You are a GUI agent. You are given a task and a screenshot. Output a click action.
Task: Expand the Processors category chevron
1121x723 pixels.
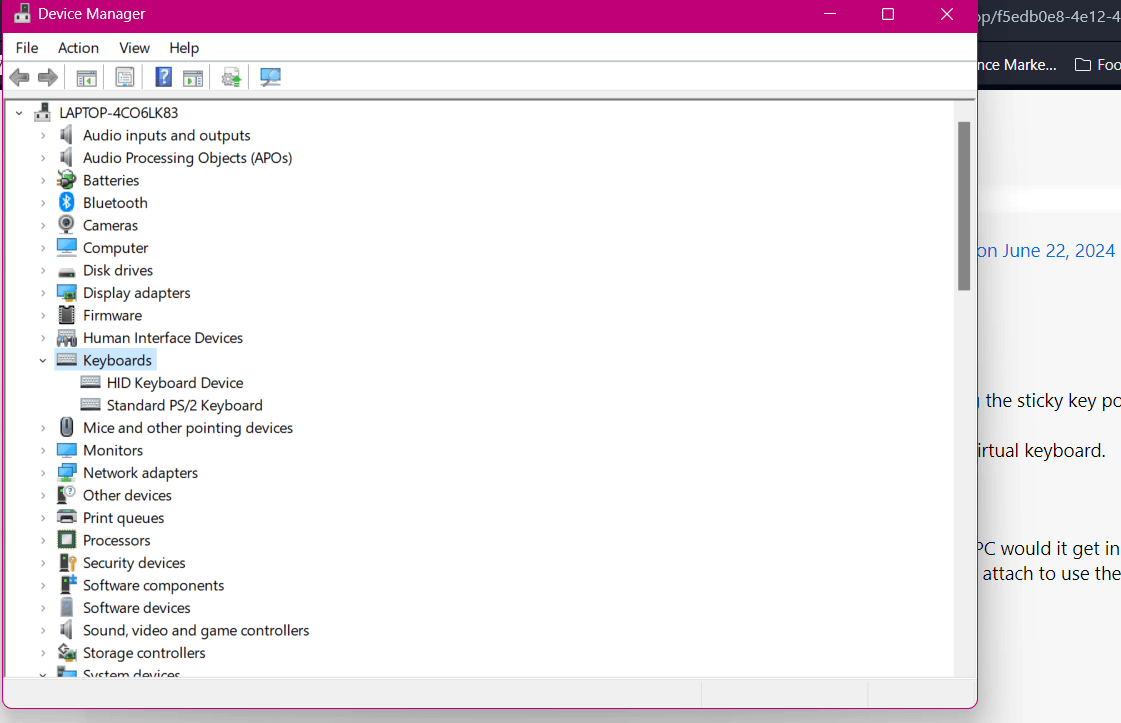point(43,541)
